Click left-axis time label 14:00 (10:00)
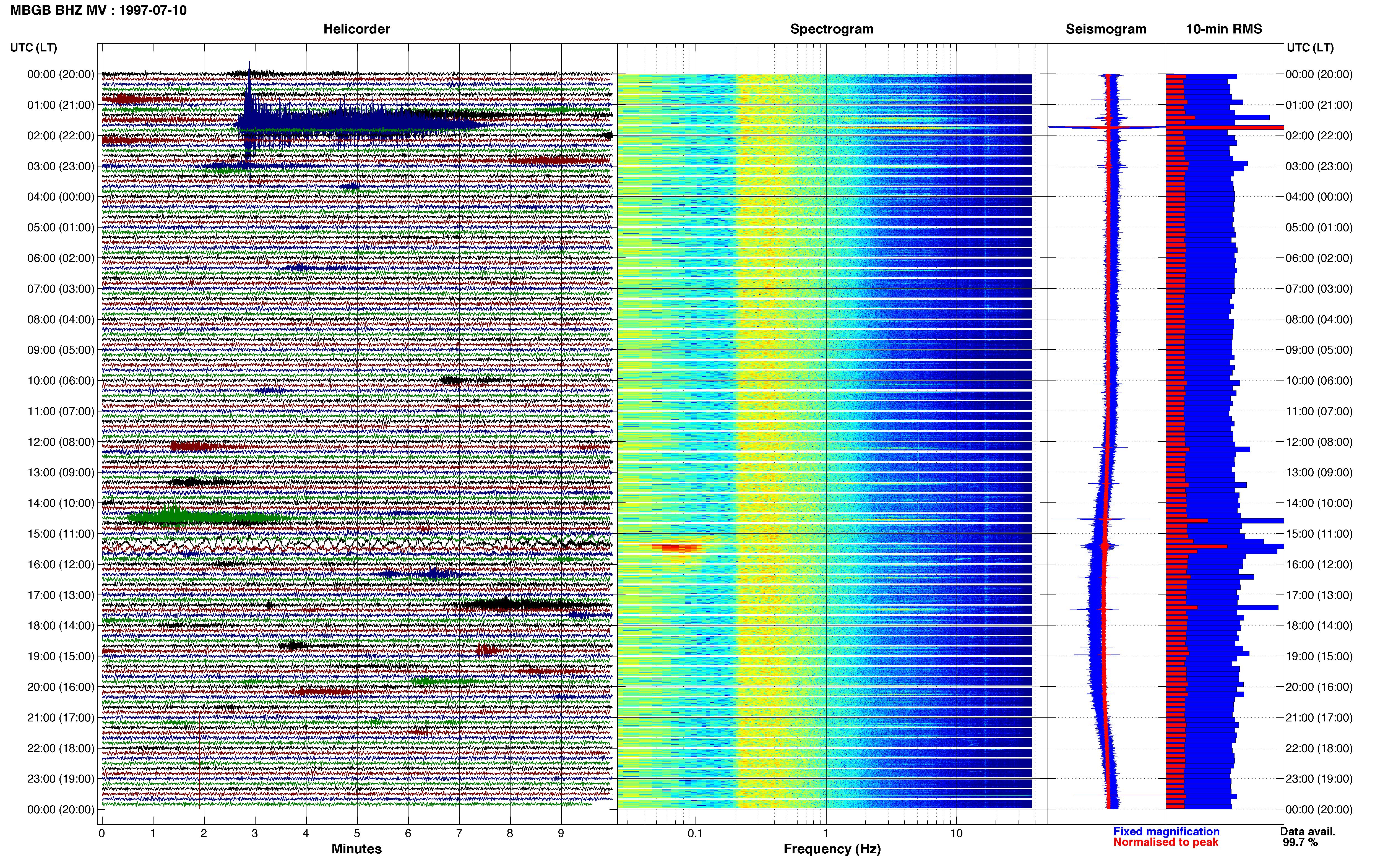This screenshot has height=868, width=1388. 61,503
